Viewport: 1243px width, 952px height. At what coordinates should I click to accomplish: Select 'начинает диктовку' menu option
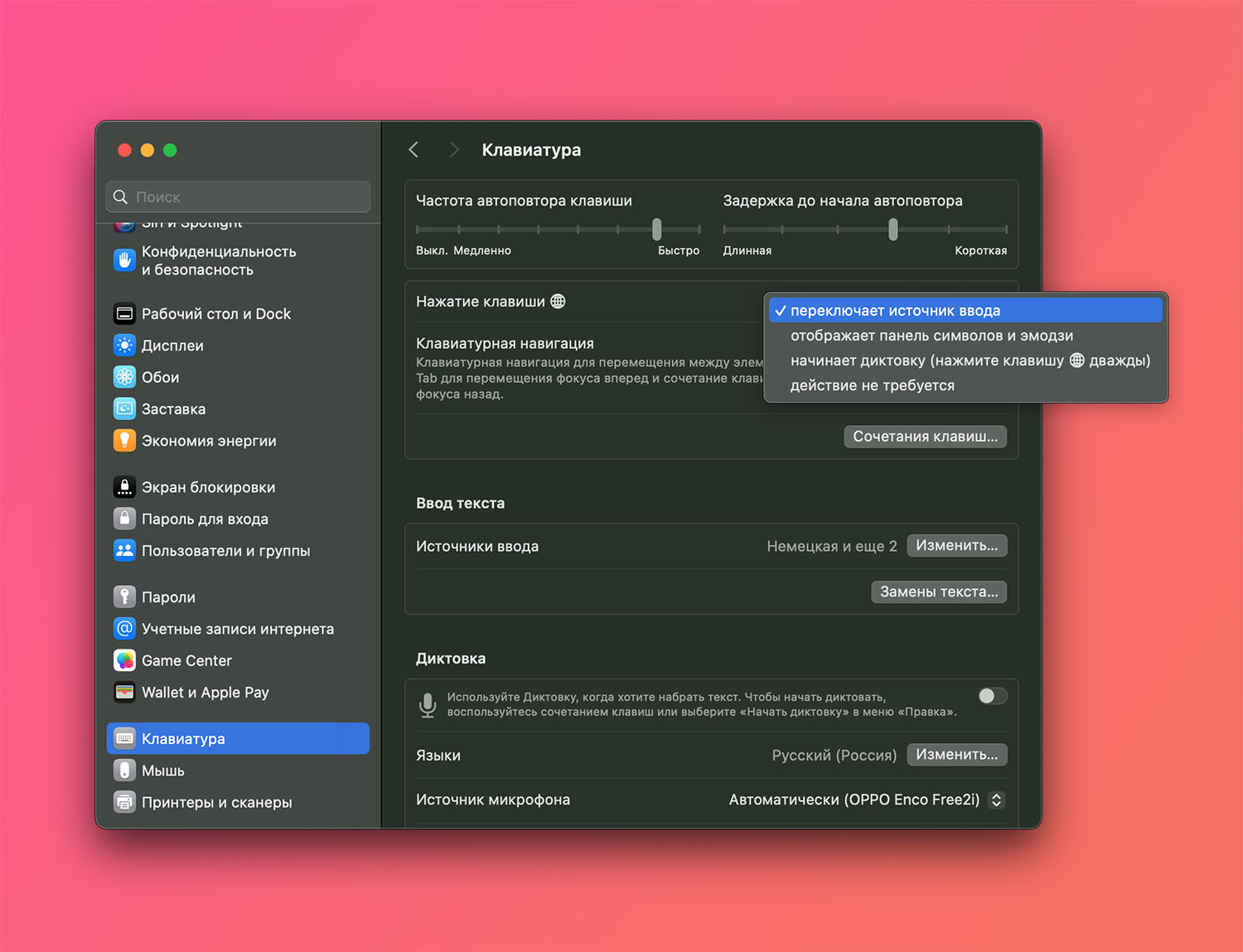[970, 360]
